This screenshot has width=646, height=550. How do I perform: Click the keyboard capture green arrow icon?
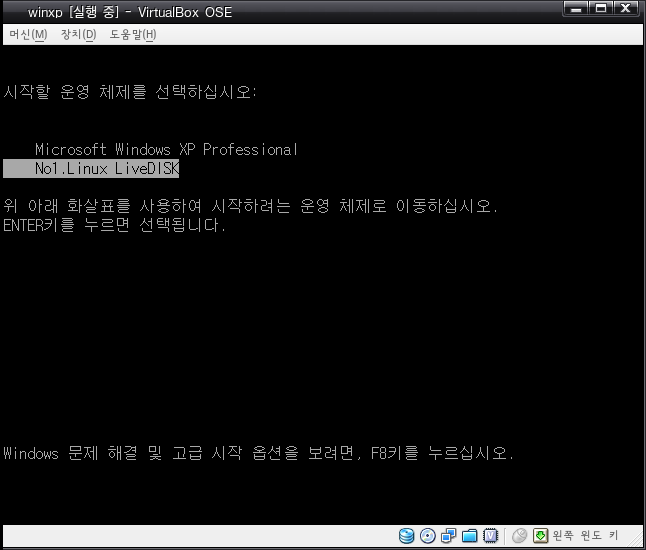coord(540,536)
